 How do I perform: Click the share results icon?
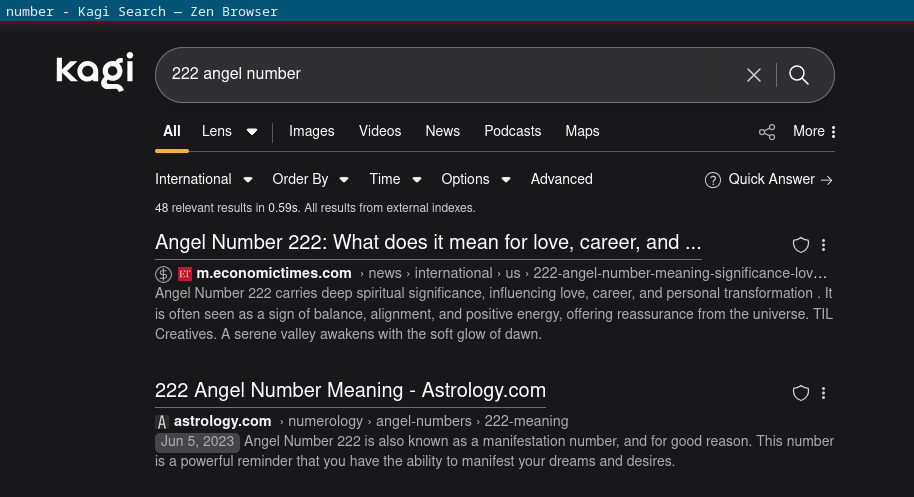click(x=767, y=132)
